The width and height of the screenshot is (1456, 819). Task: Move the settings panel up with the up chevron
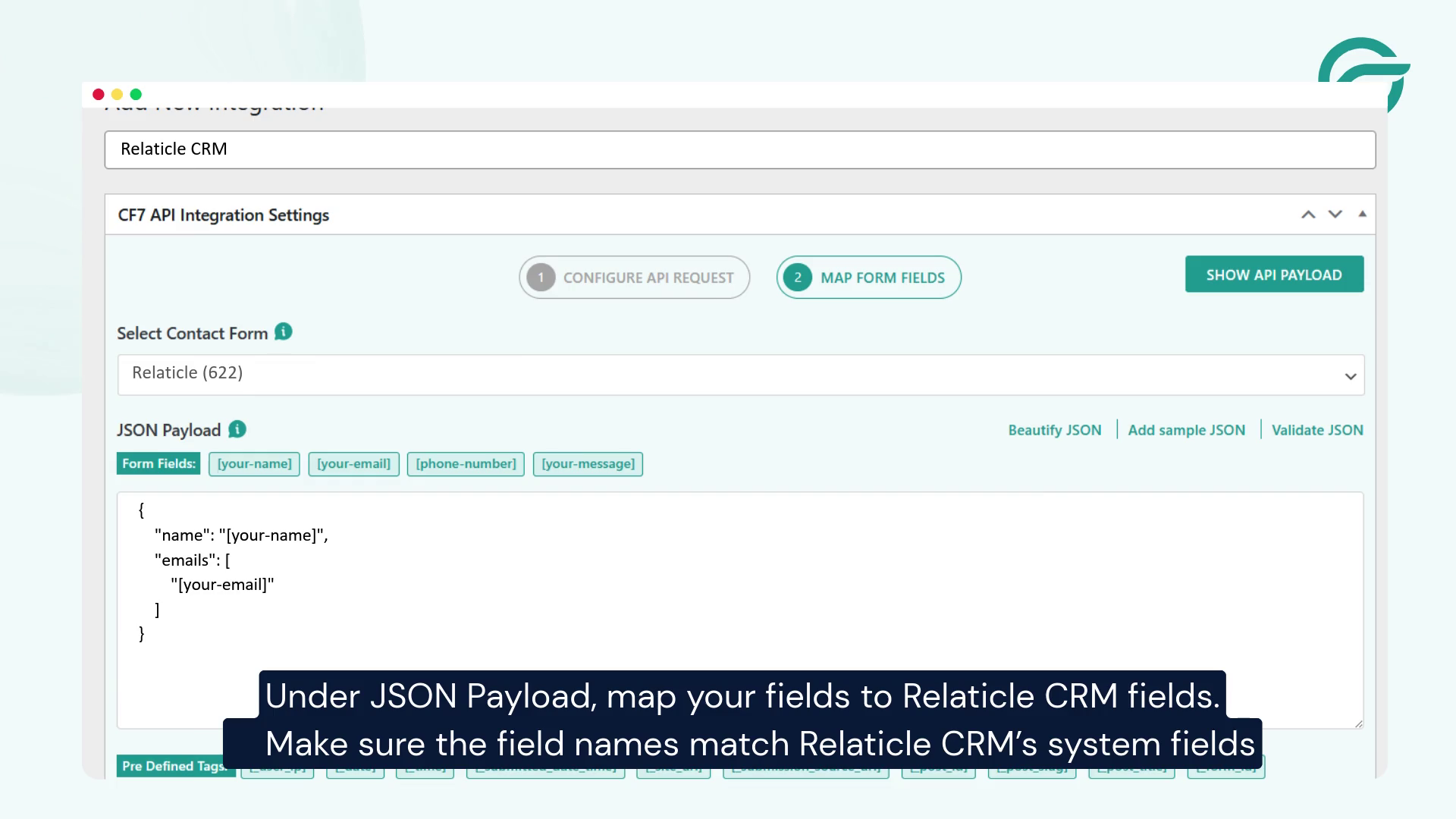tap(1308, 215)
